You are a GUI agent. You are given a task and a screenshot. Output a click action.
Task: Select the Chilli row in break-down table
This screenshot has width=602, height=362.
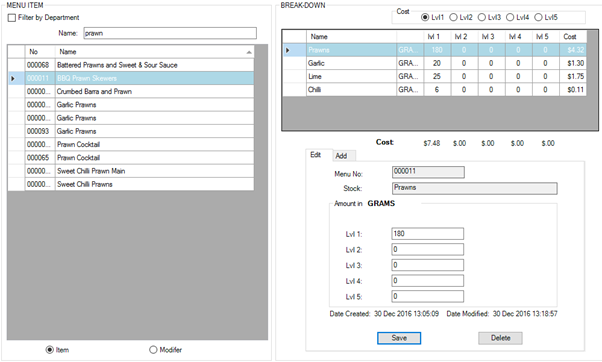(x=435, y=90)
